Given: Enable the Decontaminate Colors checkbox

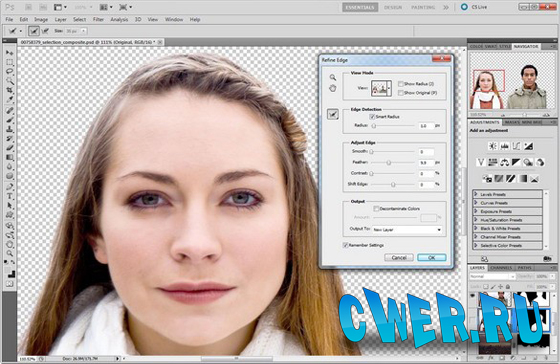Looking at the screenshot, I should coord(376,208).
